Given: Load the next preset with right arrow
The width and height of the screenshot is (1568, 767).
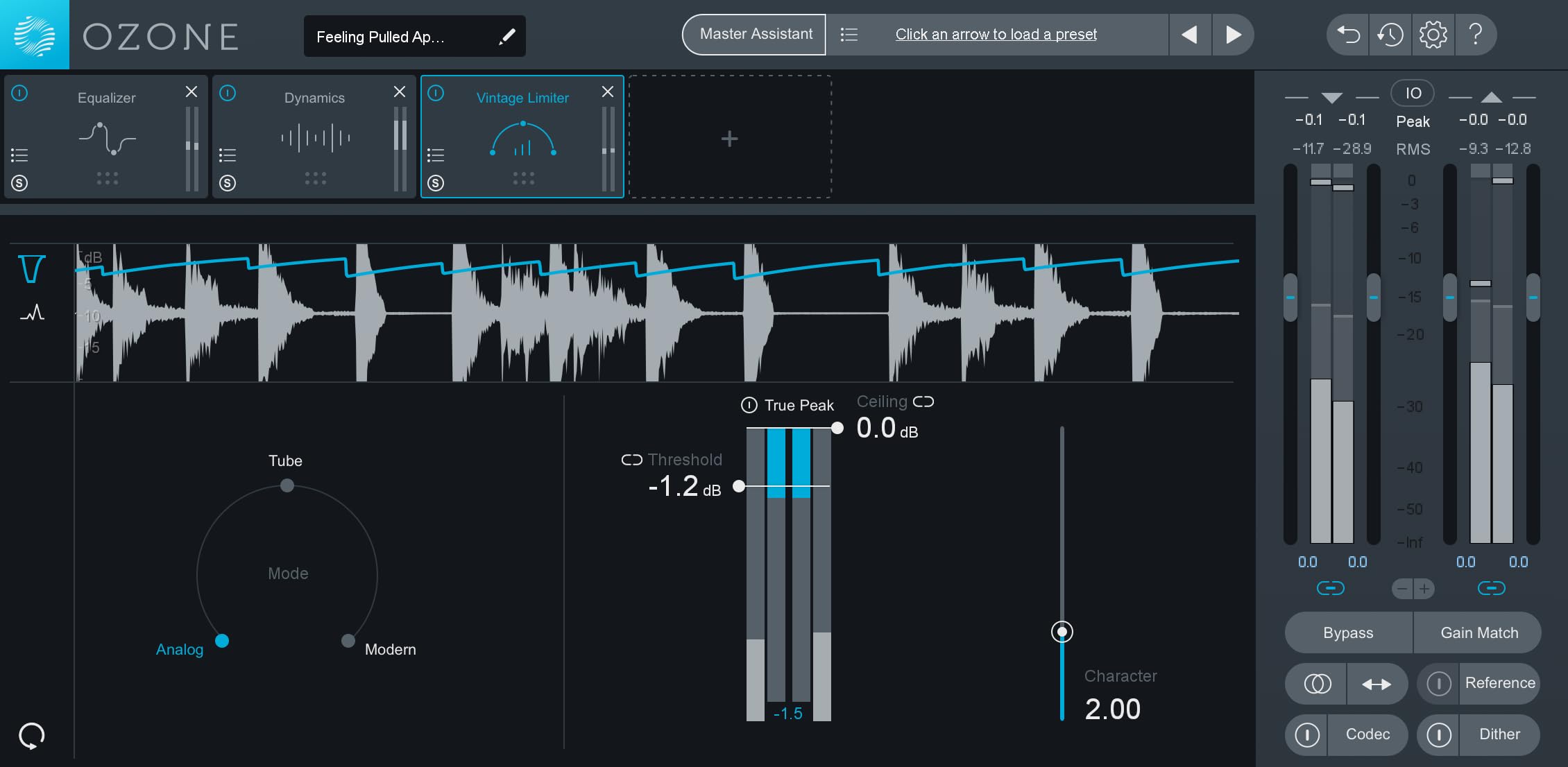Looking at the screenshot, I should (x=1233, y=35).
